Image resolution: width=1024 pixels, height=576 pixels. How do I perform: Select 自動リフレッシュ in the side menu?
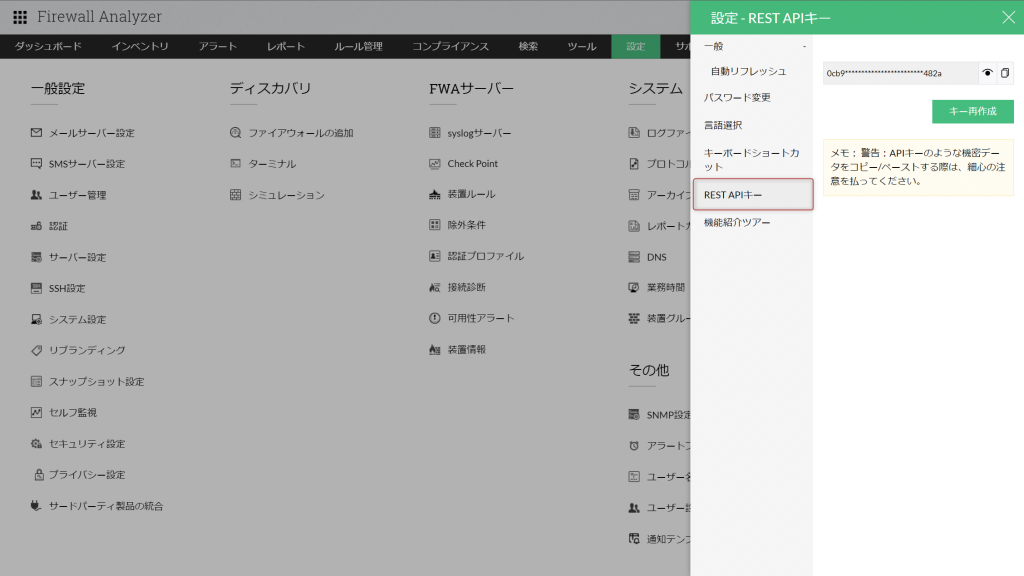(748, 71)
